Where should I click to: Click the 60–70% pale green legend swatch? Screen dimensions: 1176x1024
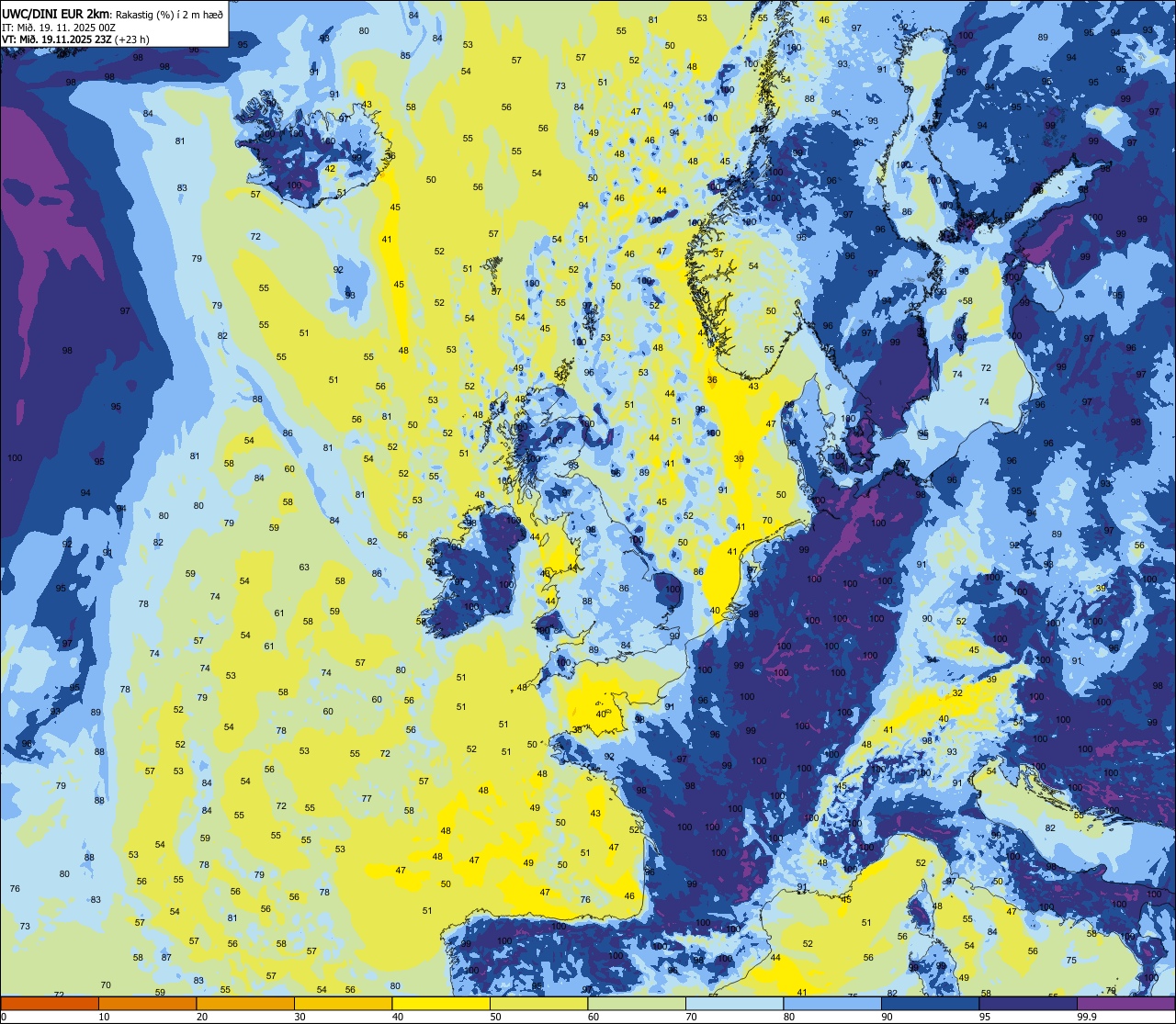pos(637,1003)
